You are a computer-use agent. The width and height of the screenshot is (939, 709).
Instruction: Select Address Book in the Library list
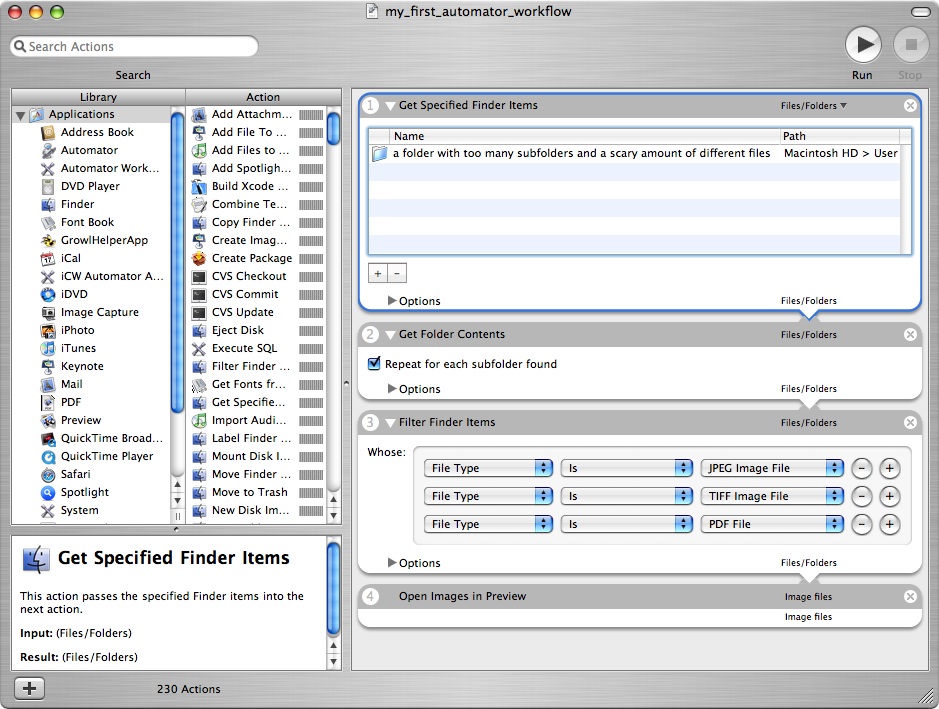pyautogui.click(x=97, y=132)
